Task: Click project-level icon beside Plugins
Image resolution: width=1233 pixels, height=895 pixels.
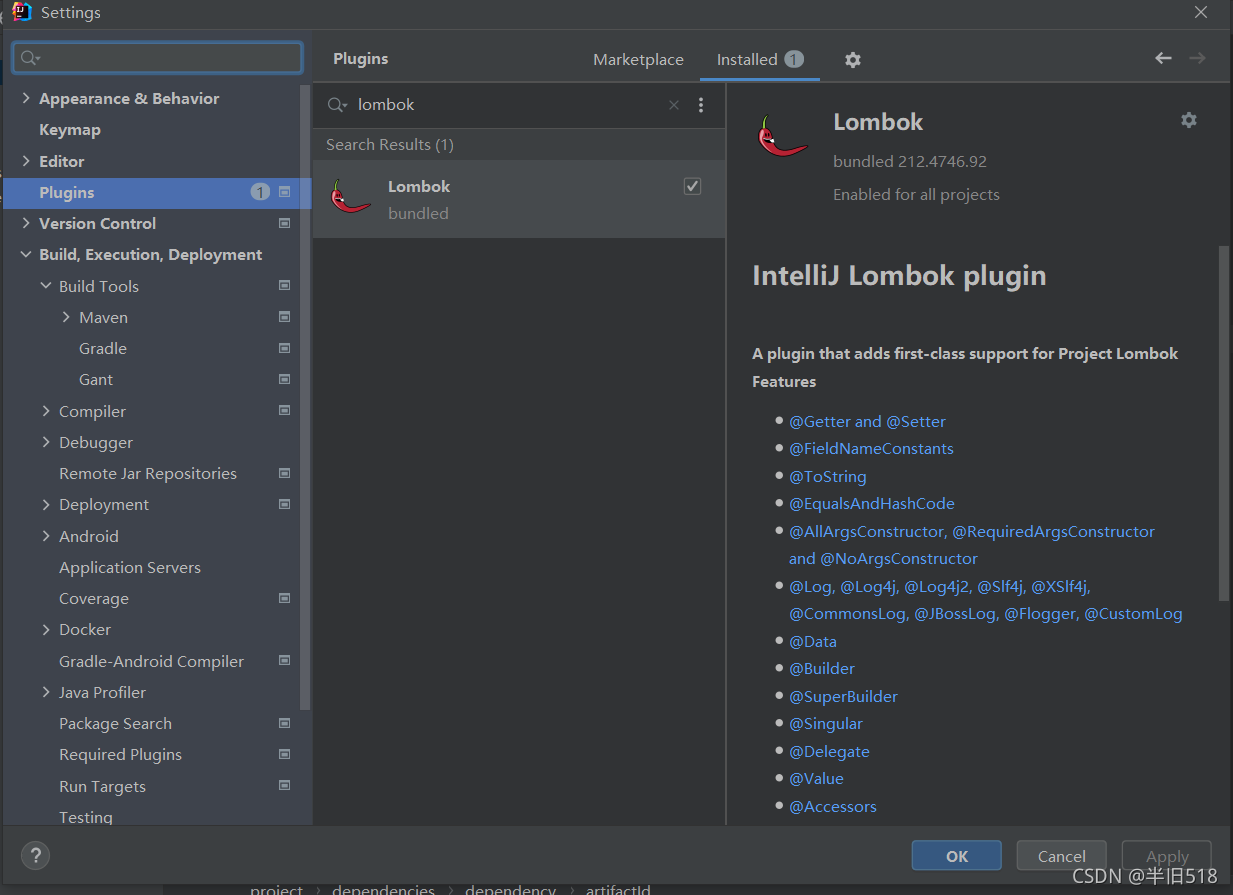Action: (284, 192)
